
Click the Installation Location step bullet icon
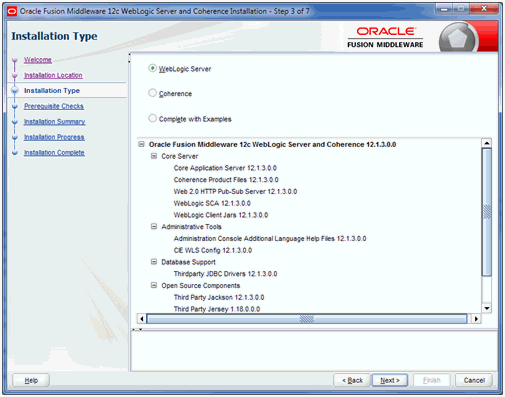point(15,76)
